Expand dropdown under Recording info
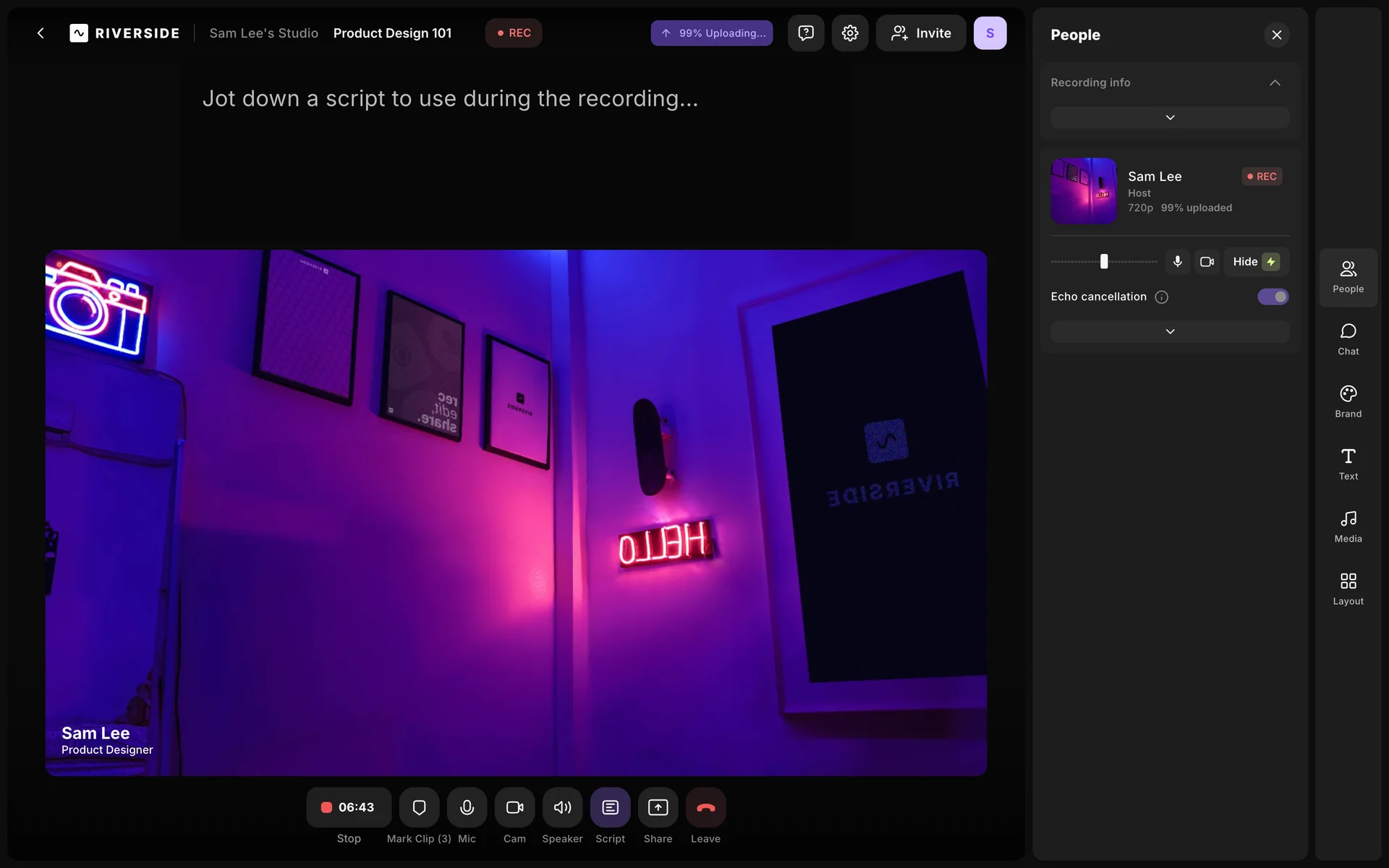This screenshot has width=1389, height=868. click(x=1169, y=117)
